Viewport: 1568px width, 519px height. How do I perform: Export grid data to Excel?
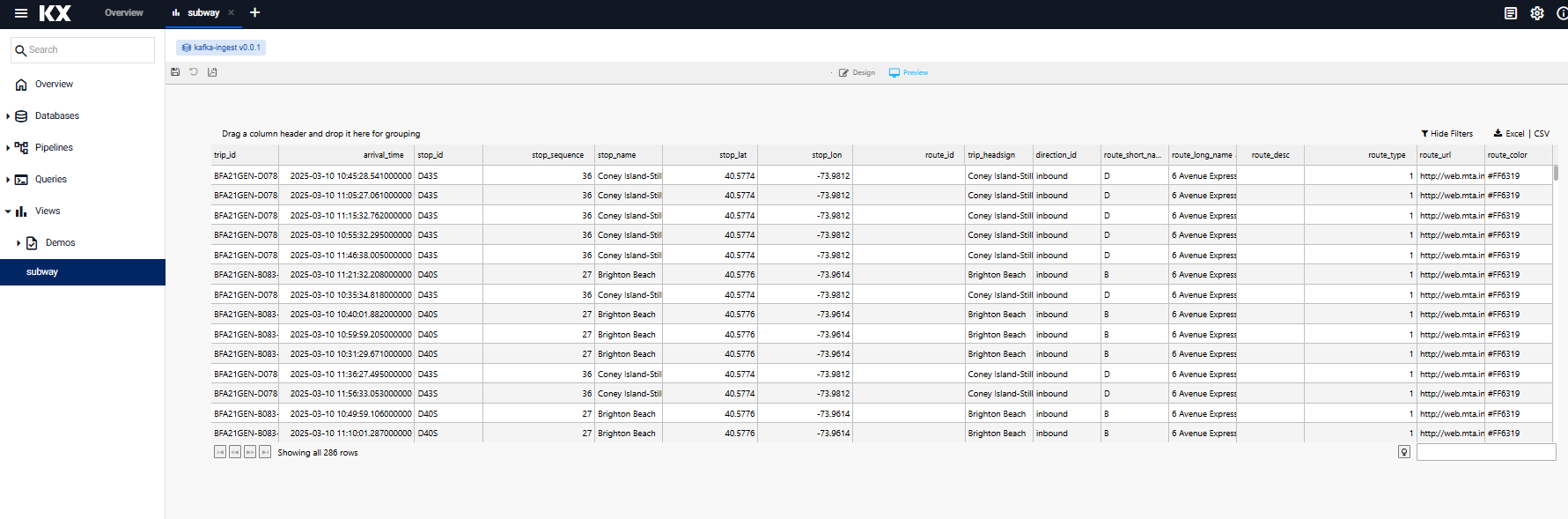pos(1509,134)
